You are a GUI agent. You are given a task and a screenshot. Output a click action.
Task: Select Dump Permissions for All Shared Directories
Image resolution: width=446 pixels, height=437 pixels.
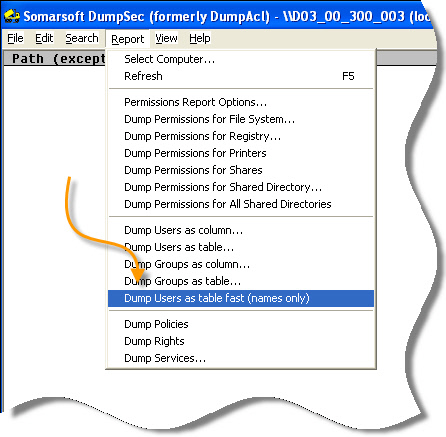click(x=241, y=204)
